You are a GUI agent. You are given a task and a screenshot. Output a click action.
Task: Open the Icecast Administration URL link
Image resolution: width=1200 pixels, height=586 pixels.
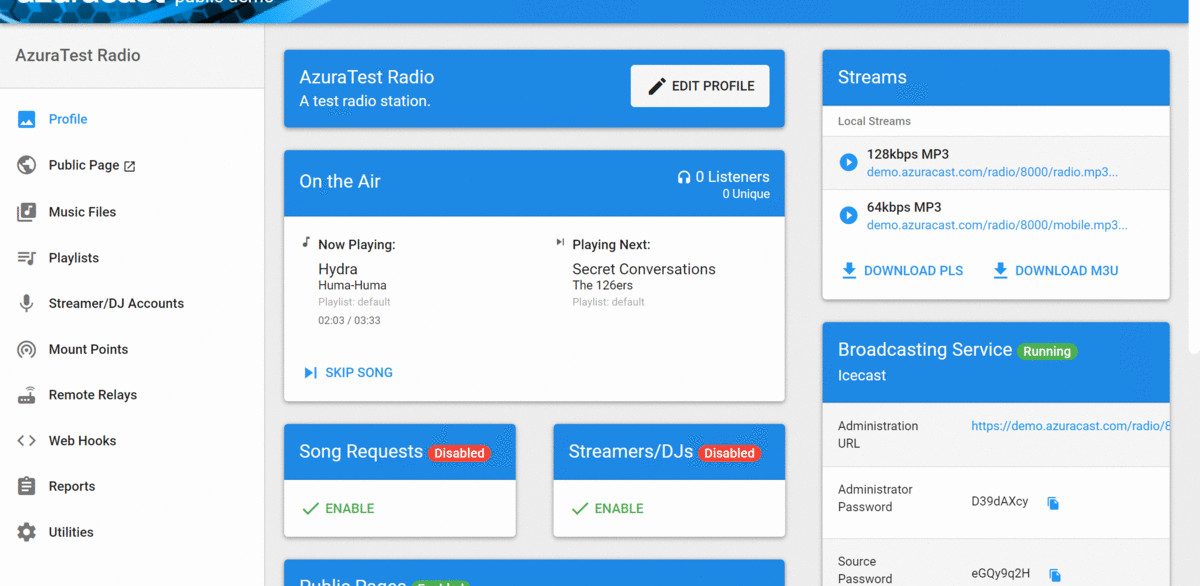coord(1070,426)
